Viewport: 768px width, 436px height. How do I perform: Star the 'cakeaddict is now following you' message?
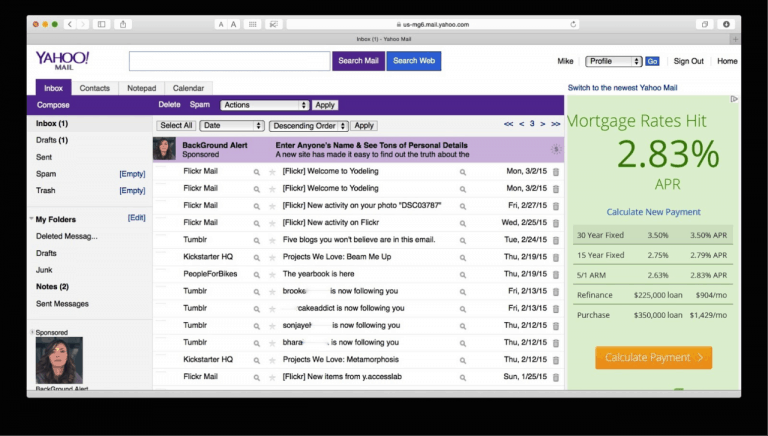[x=272, y=309]
